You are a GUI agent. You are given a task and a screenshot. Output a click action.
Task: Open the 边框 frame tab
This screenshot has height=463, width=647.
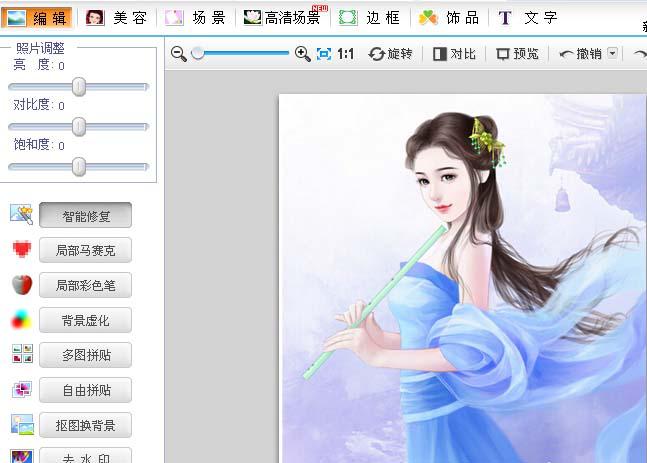[369, 18]
